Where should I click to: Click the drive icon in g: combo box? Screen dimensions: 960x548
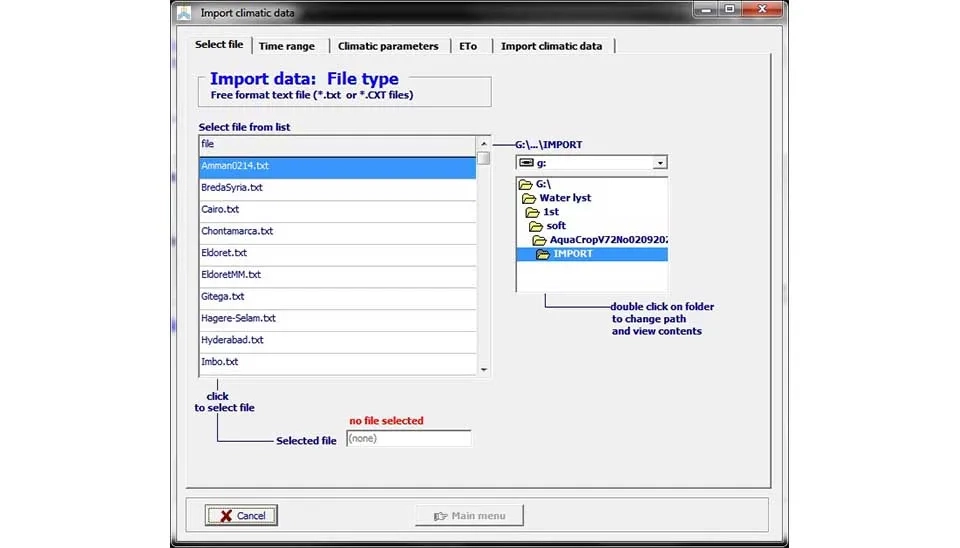point(526,162)
